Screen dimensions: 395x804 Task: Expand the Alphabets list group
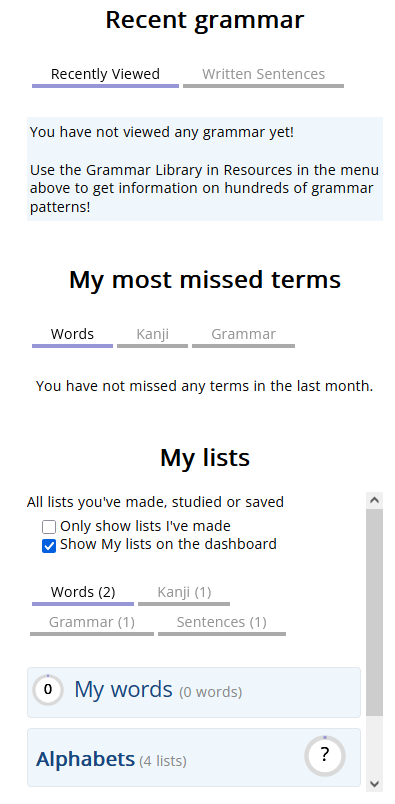[85, 759]
